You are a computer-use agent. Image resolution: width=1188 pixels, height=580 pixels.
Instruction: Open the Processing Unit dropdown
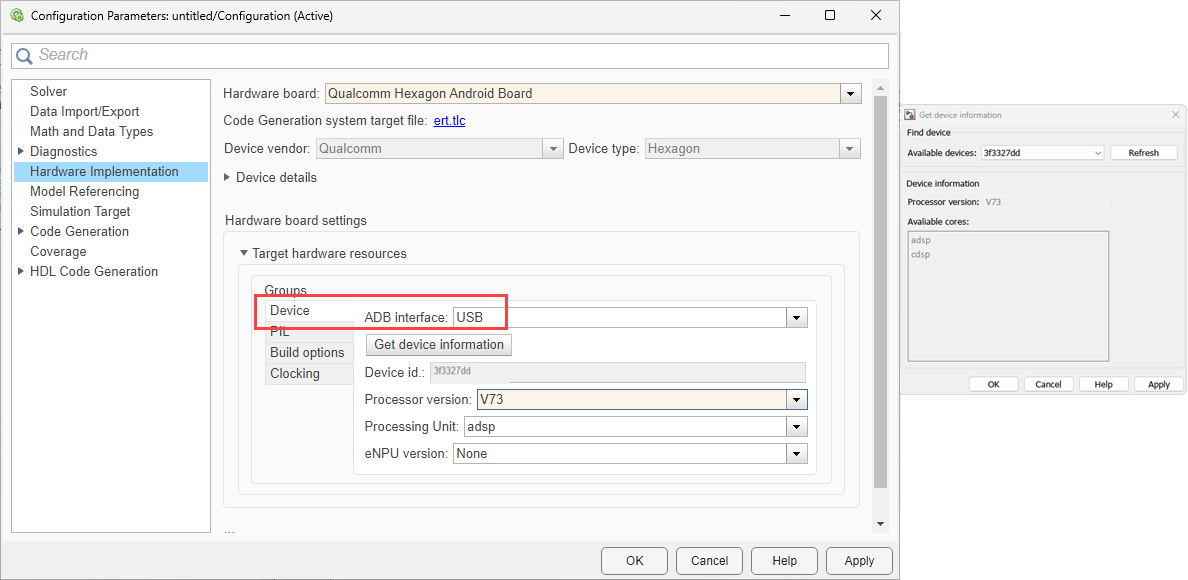pyautogui.click(x=796, y=427)
